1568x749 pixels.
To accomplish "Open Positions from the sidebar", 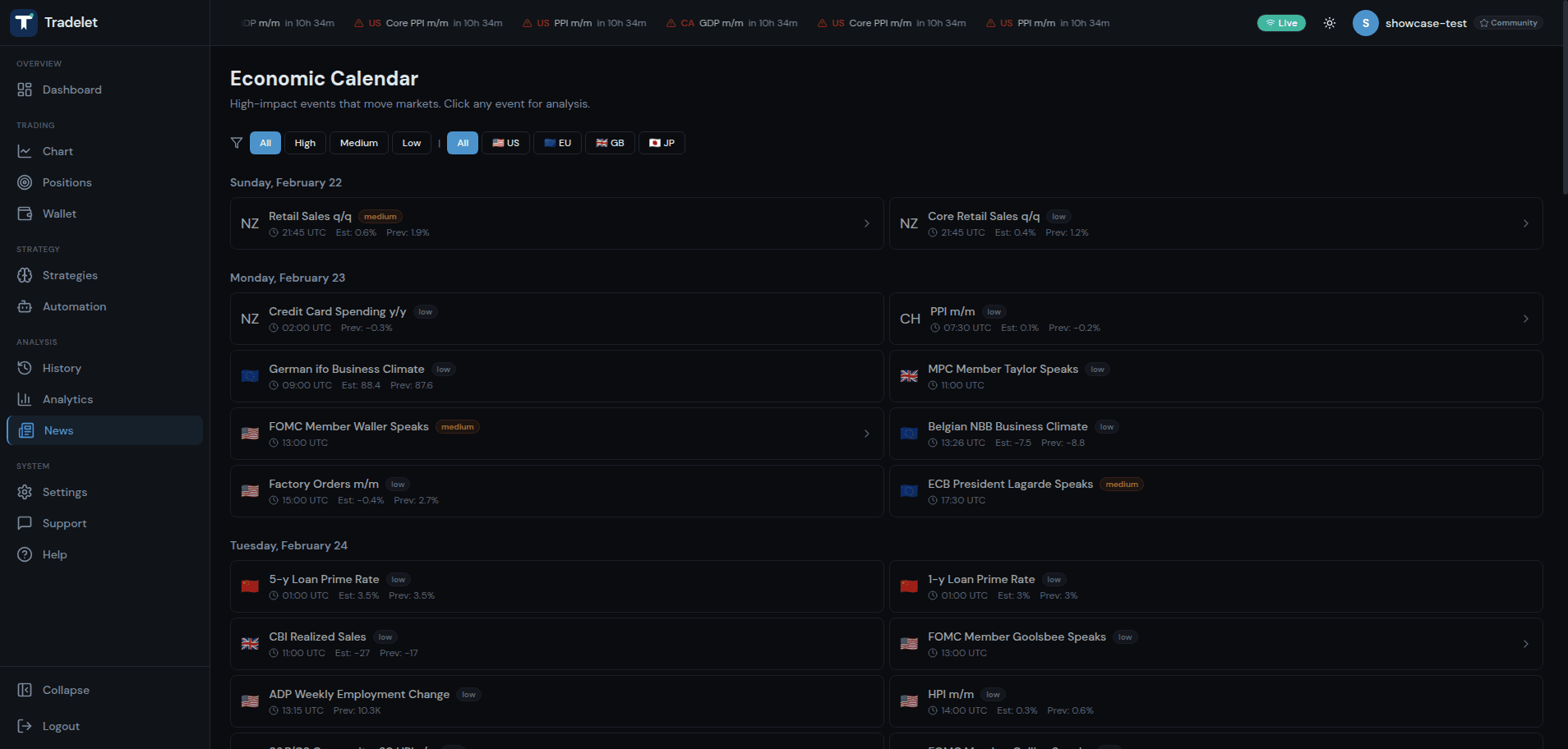I will point(67,182).
